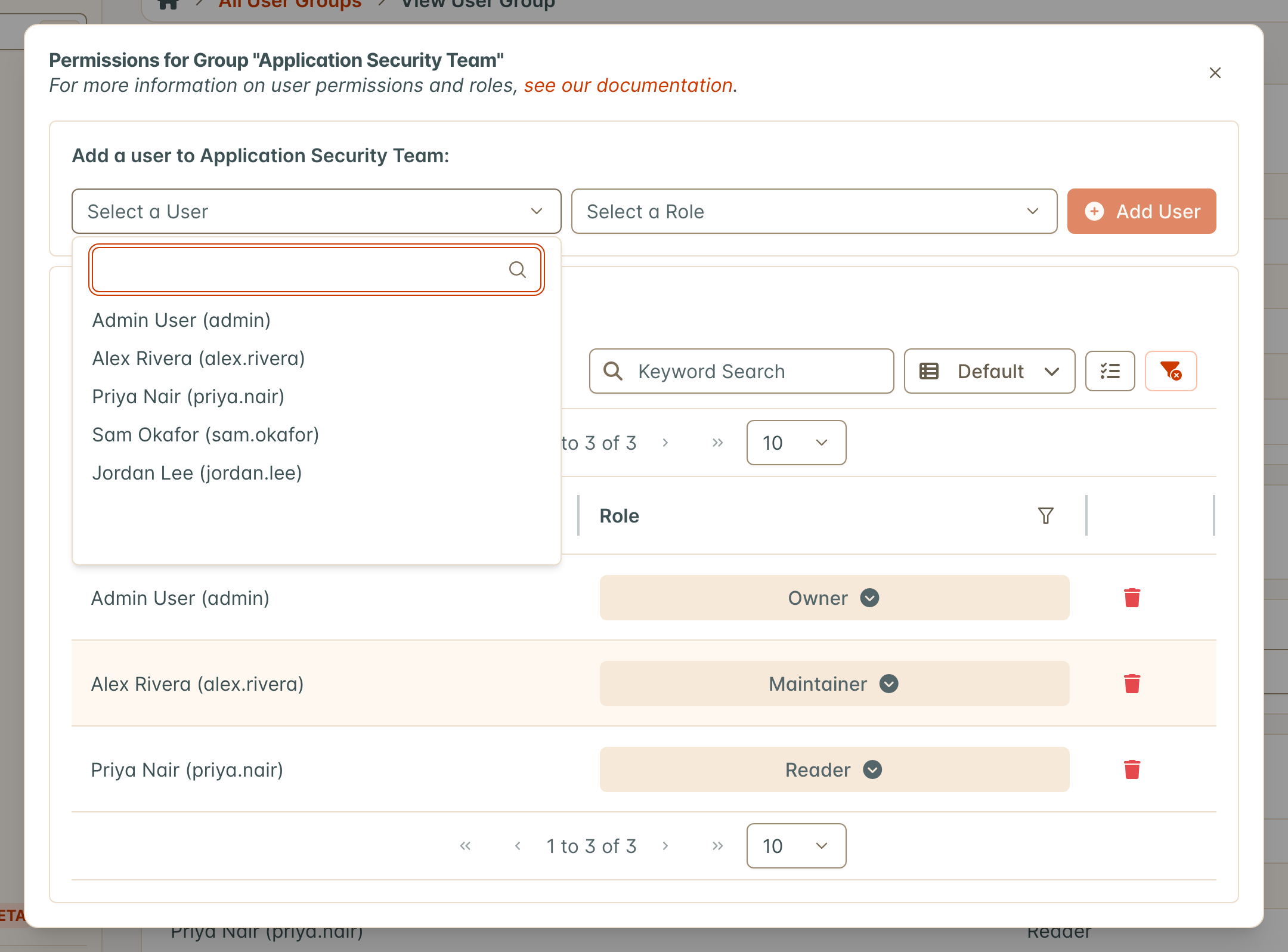Go to first page in bottom pagination
Viewport: 1288px width, 952px height.
(465, 846)
